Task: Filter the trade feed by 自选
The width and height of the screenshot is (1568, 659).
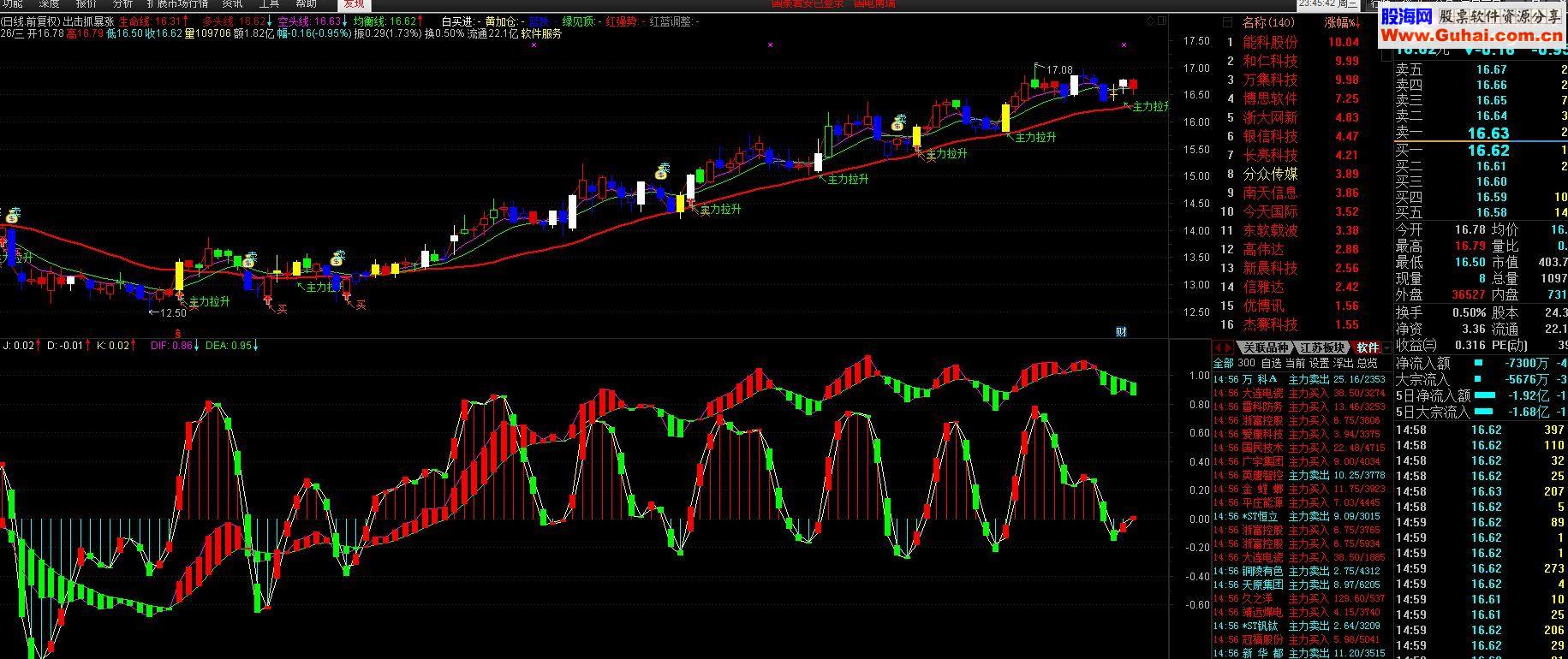Action: [1271, 364]
